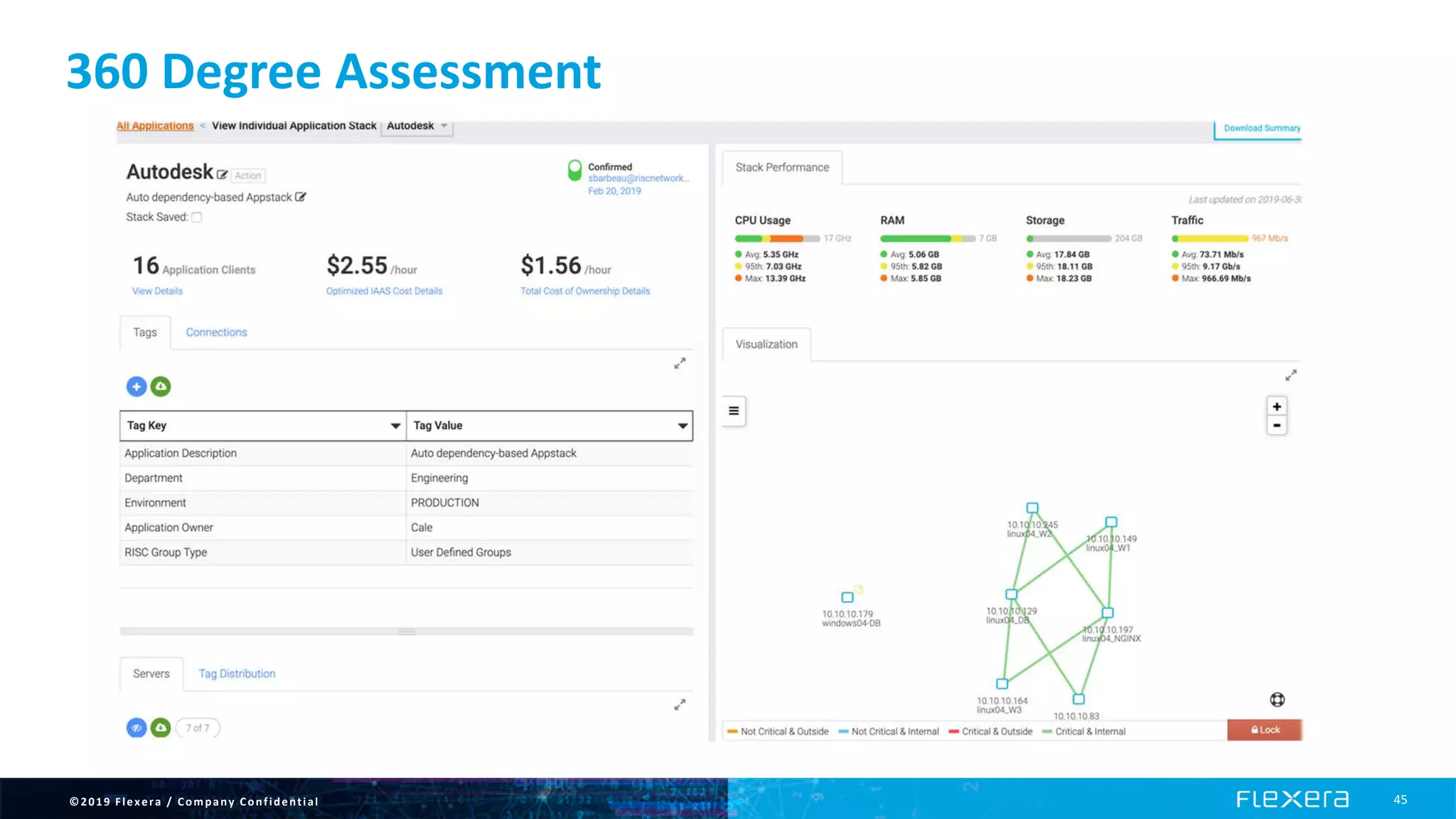Click the blue server visibility icon
The height and width of the screenshot is (819, 1456).
136,727
